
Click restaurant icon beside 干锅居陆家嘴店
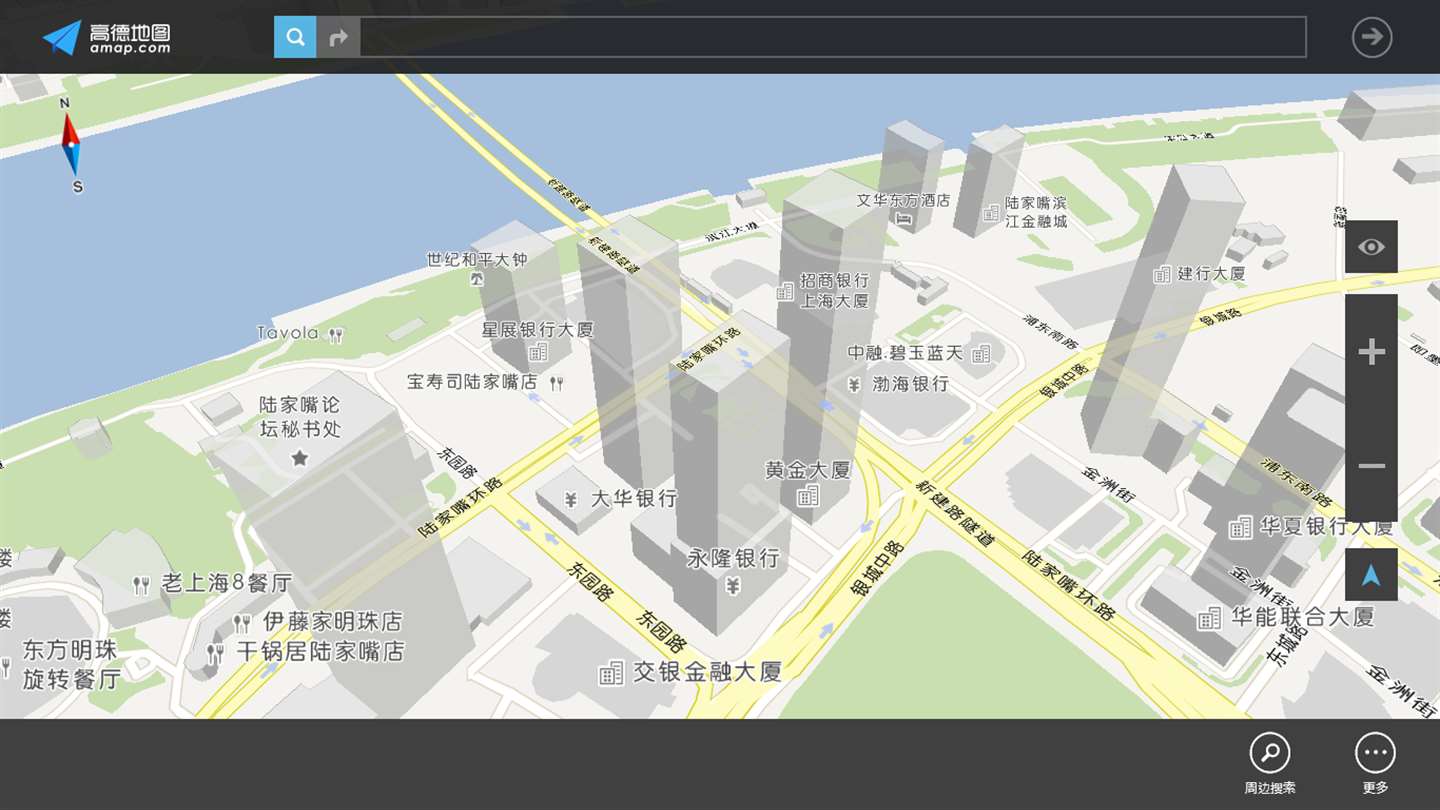point(215,654)
